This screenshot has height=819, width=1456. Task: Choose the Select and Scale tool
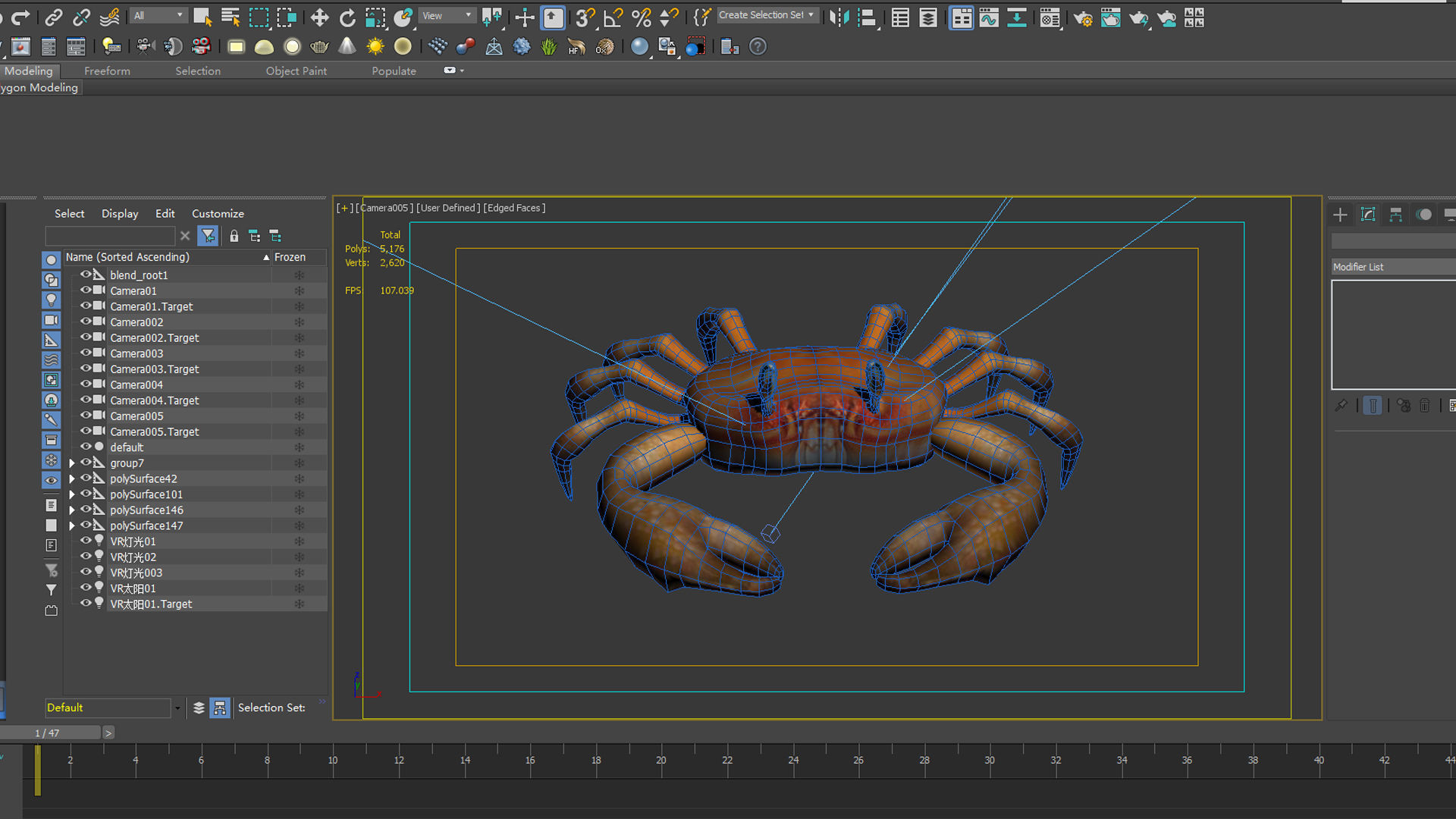click(375, 18)
